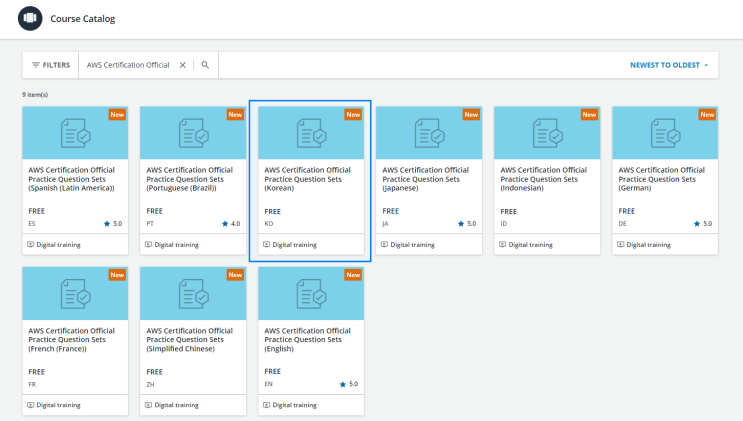This screenshot has height=421, width=743.
Task: Click the star rating on the German card
Action: [703, 223]
